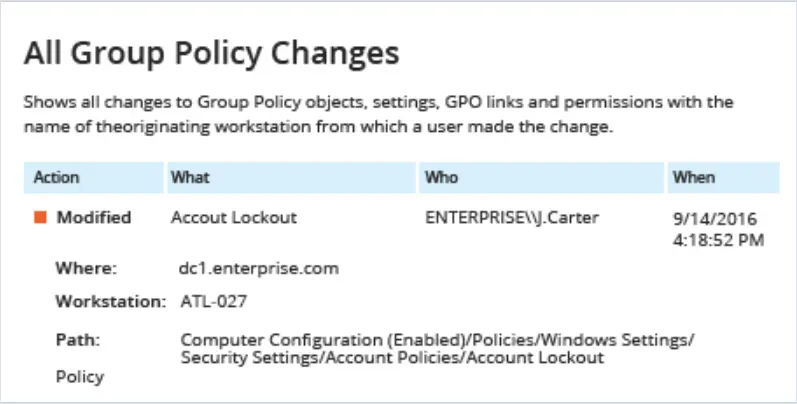Select the Computer Configuration path text
The image size is (797, 404).
click(x=437, y=339)
